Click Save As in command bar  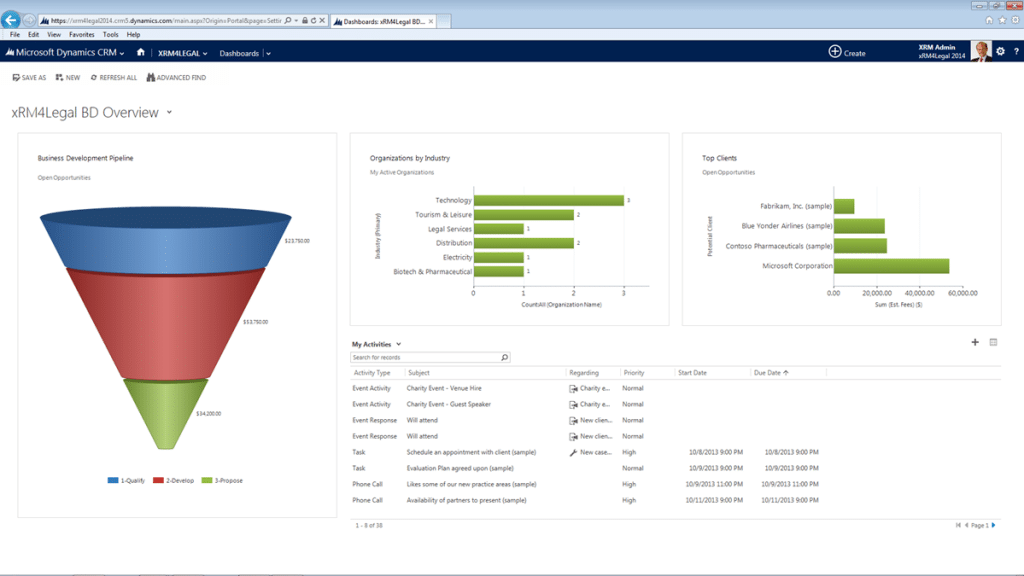click(29, 77)
